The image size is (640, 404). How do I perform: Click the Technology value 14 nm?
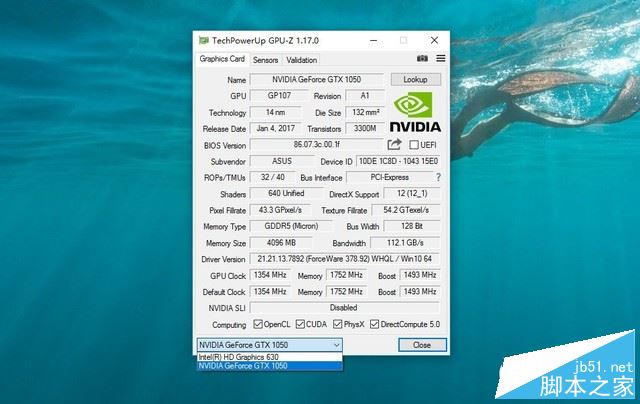click(276, 112)
